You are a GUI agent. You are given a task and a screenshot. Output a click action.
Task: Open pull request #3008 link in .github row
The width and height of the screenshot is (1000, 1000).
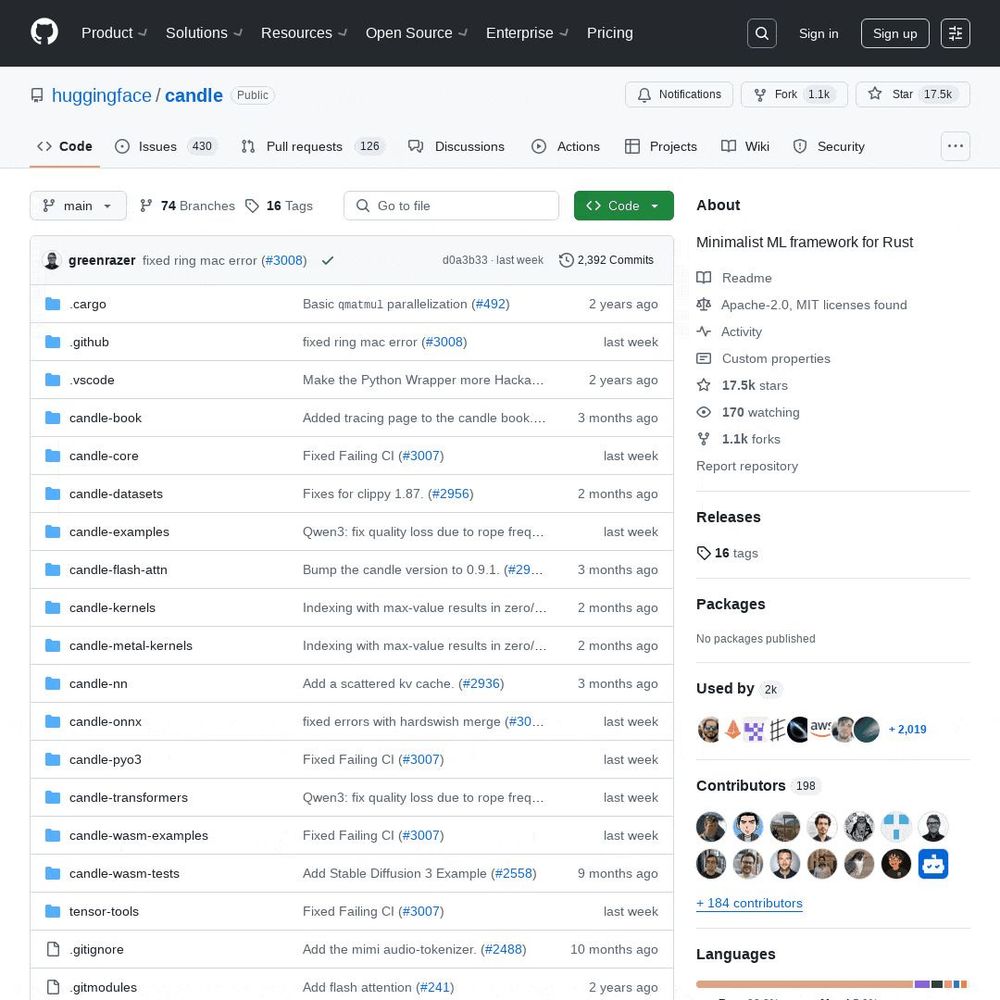(445, 342)
